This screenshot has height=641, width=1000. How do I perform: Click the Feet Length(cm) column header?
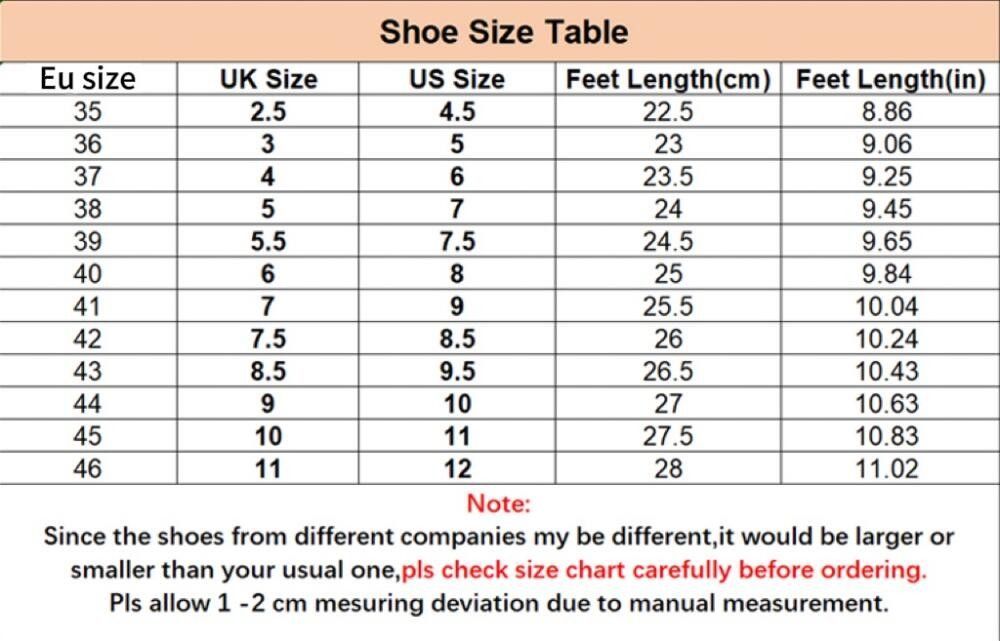668,80
